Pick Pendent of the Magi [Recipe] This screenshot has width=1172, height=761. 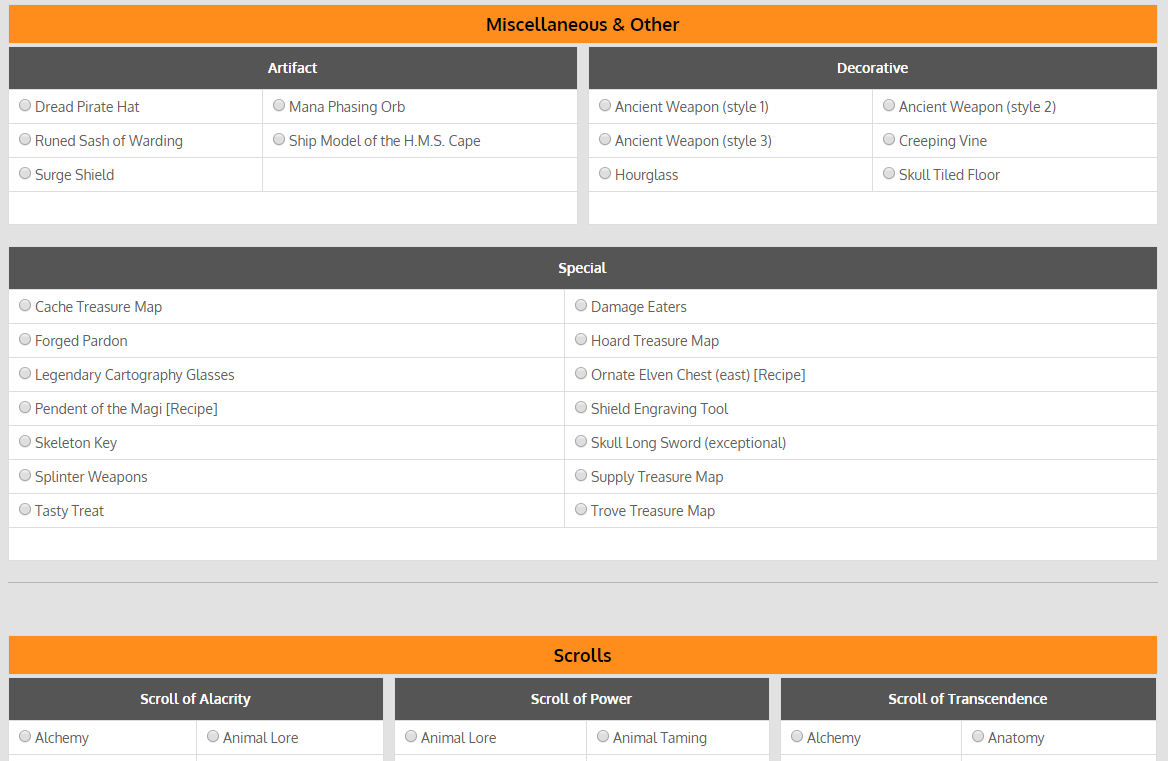tap(25, 407)
